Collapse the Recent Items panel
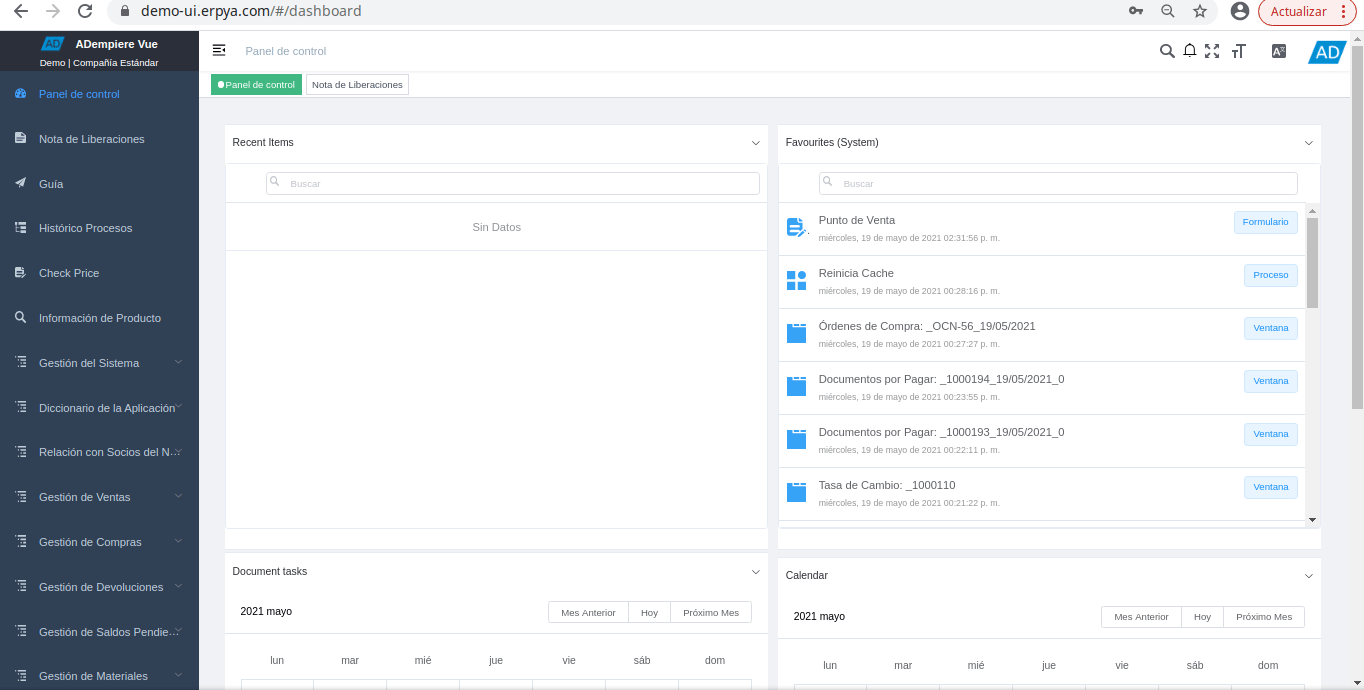Image resolution: width=1364 pixels, height=690 pixels. point(756,143)
